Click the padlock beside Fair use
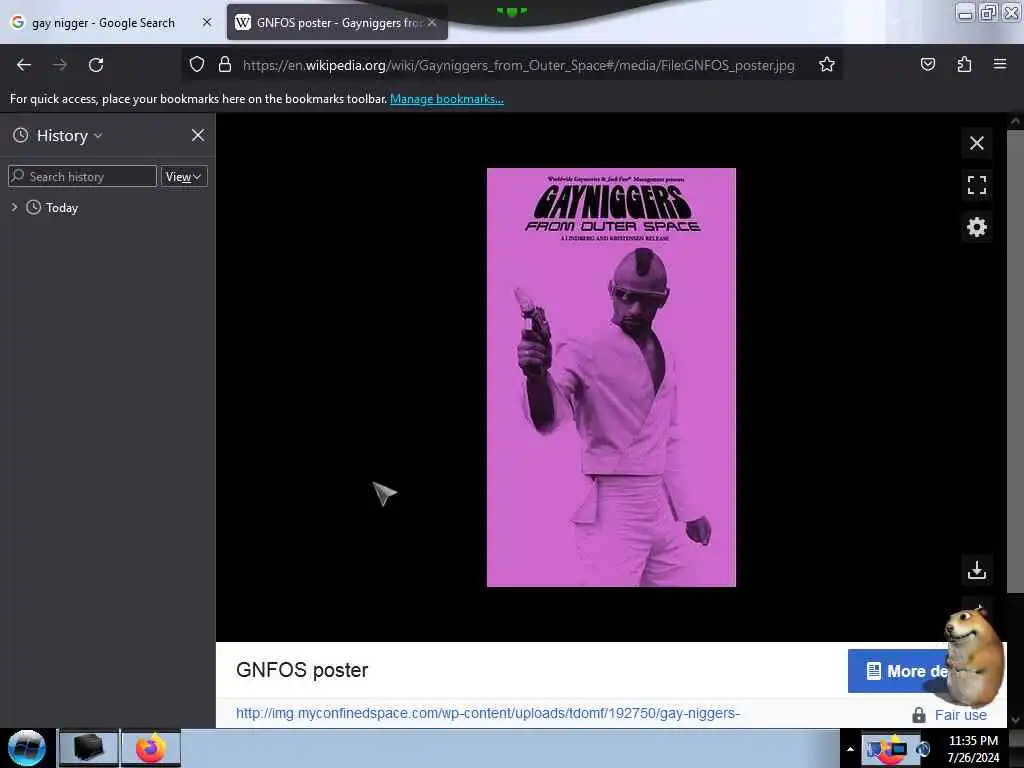The width and height of the screenshot is (1024, 768). click(918, 715)
